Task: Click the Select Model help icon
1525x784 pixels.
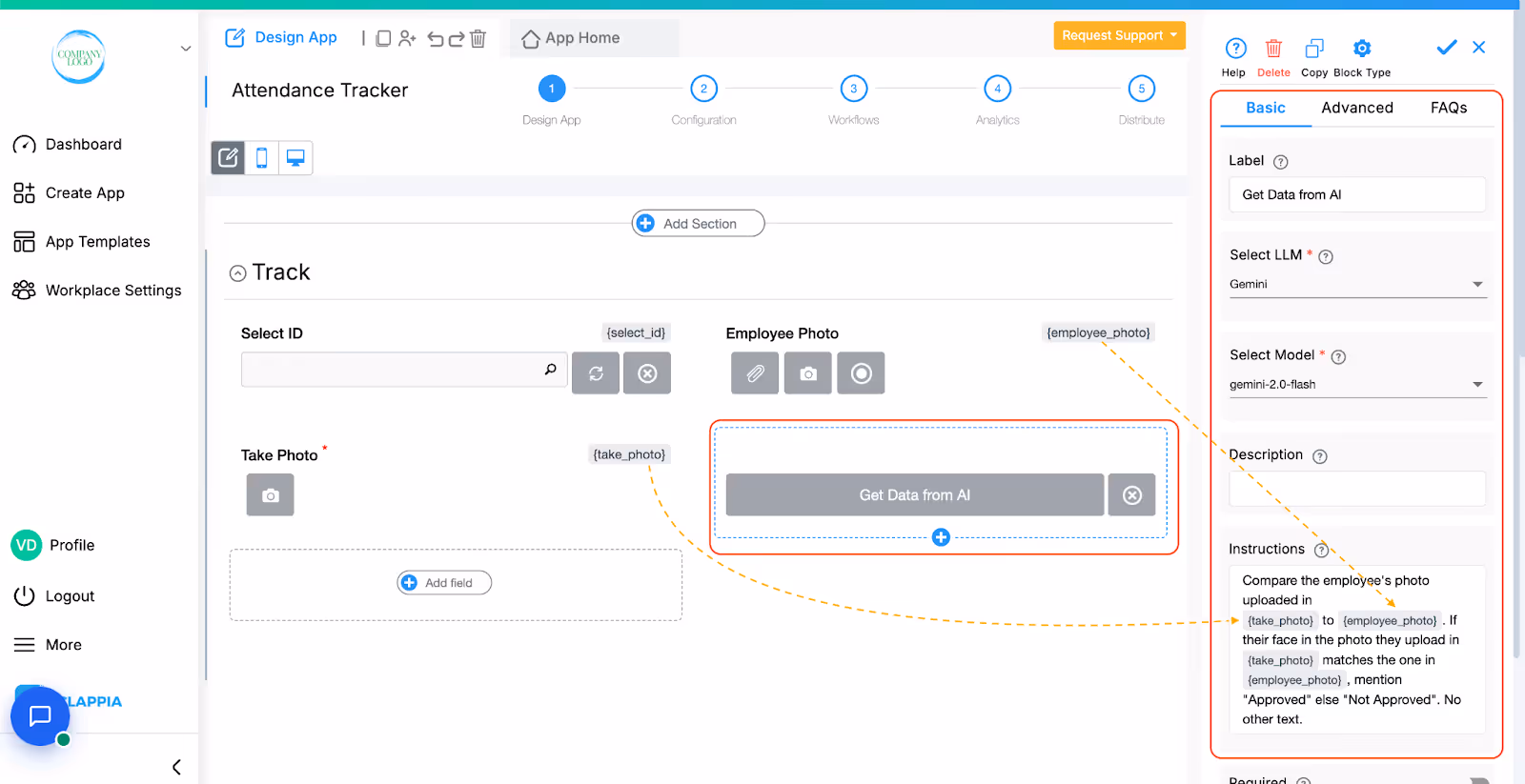Action: click(1338, 357)
